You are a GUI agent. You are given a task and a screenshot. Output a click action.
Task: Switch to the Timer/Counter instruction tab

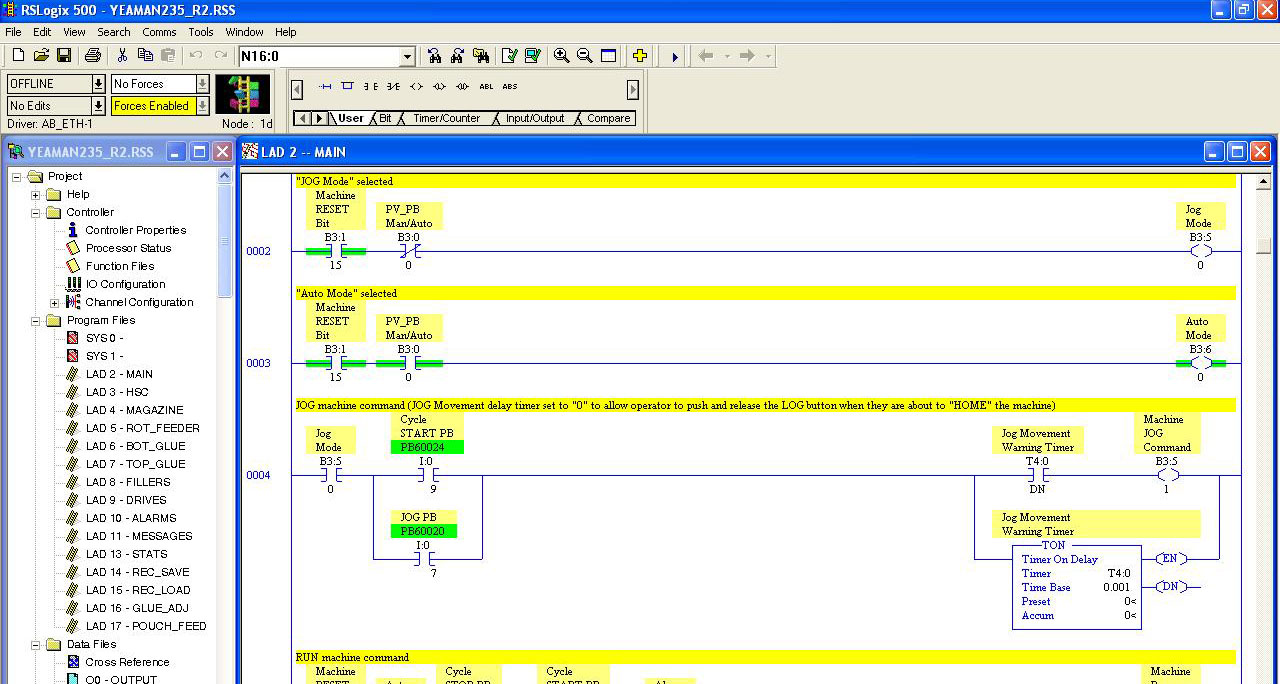[x=446, y=118]
